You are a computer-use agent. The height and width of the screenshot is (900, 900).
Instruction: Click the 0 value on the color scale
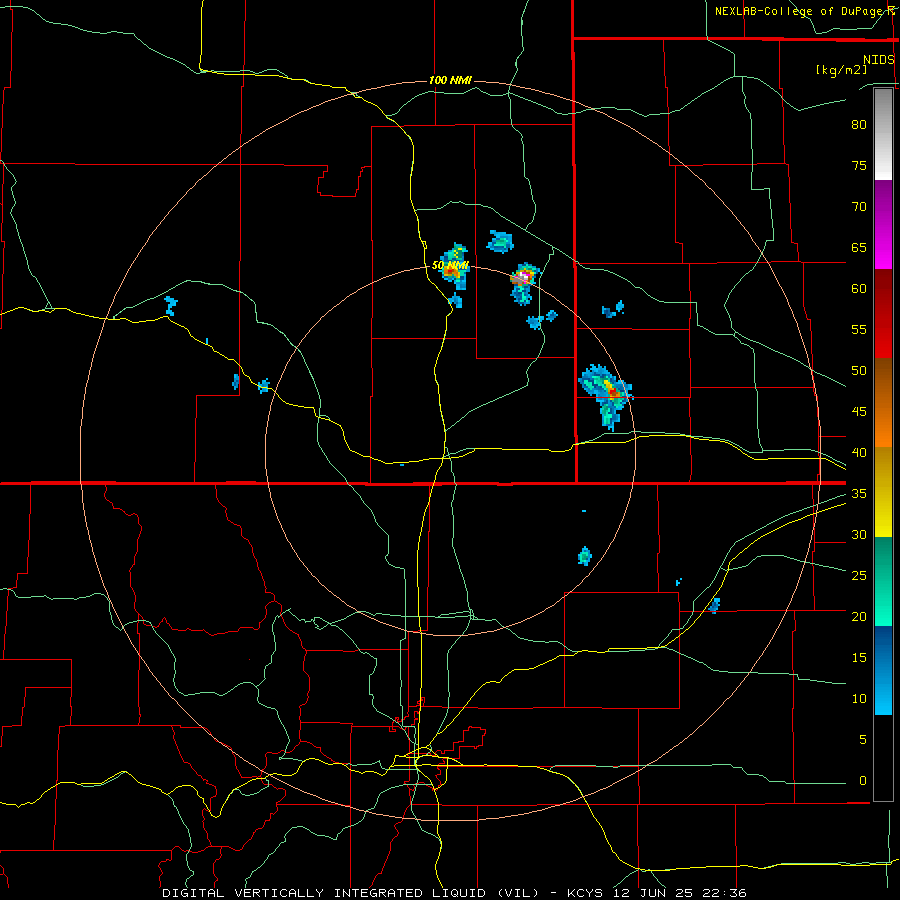[863, 781]
